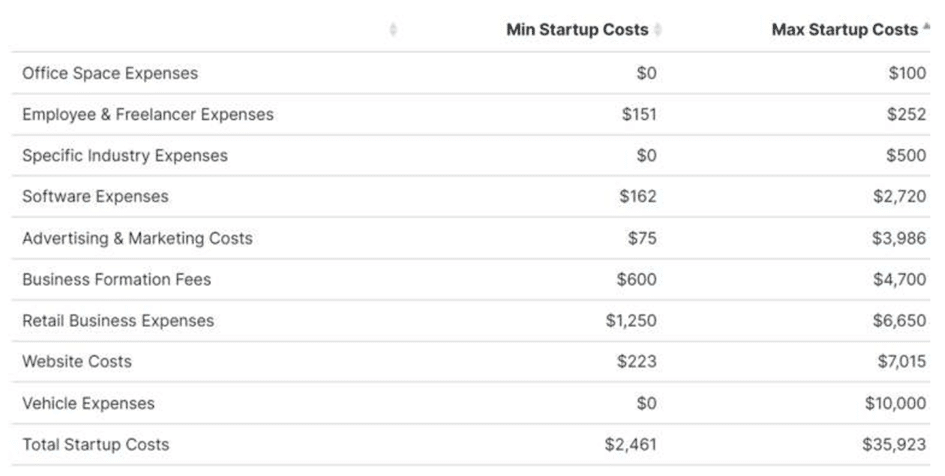Image resolution: width=945 pixels, height=476 pixels.
Task: Click sort arrow beside Max Startup Costs
Action: pos(924,30)
